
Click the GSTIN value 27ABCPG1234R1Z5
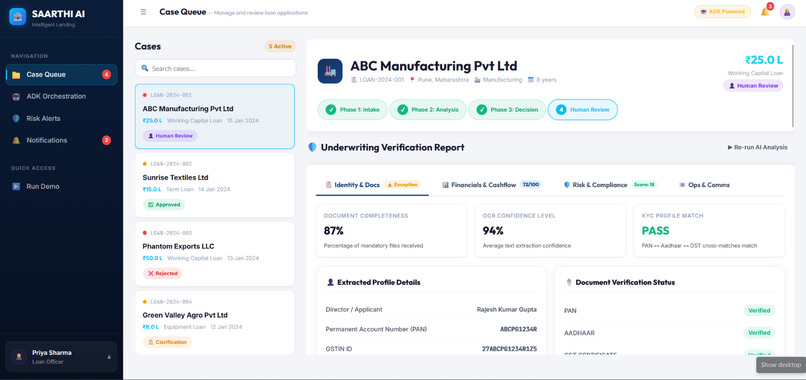pyautogui.click(x=509, y=349)
